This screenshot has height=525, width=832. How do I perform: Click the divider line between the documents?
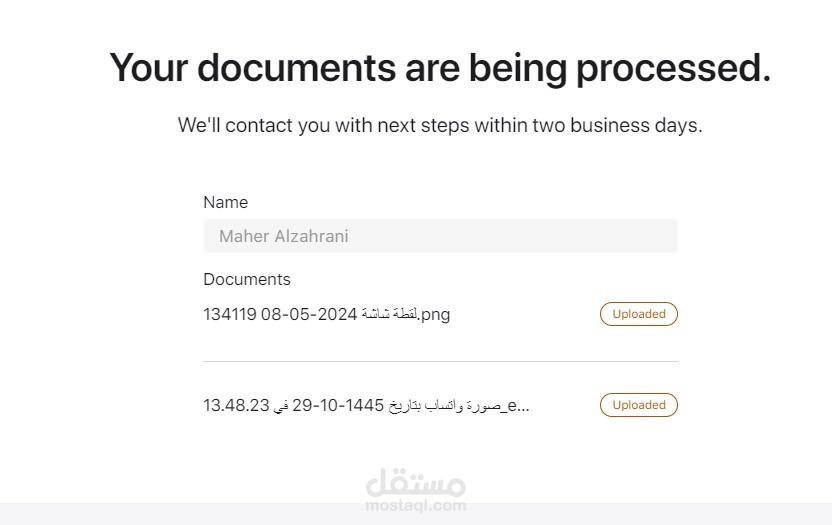pyautogui.click(x=440, y=361)
